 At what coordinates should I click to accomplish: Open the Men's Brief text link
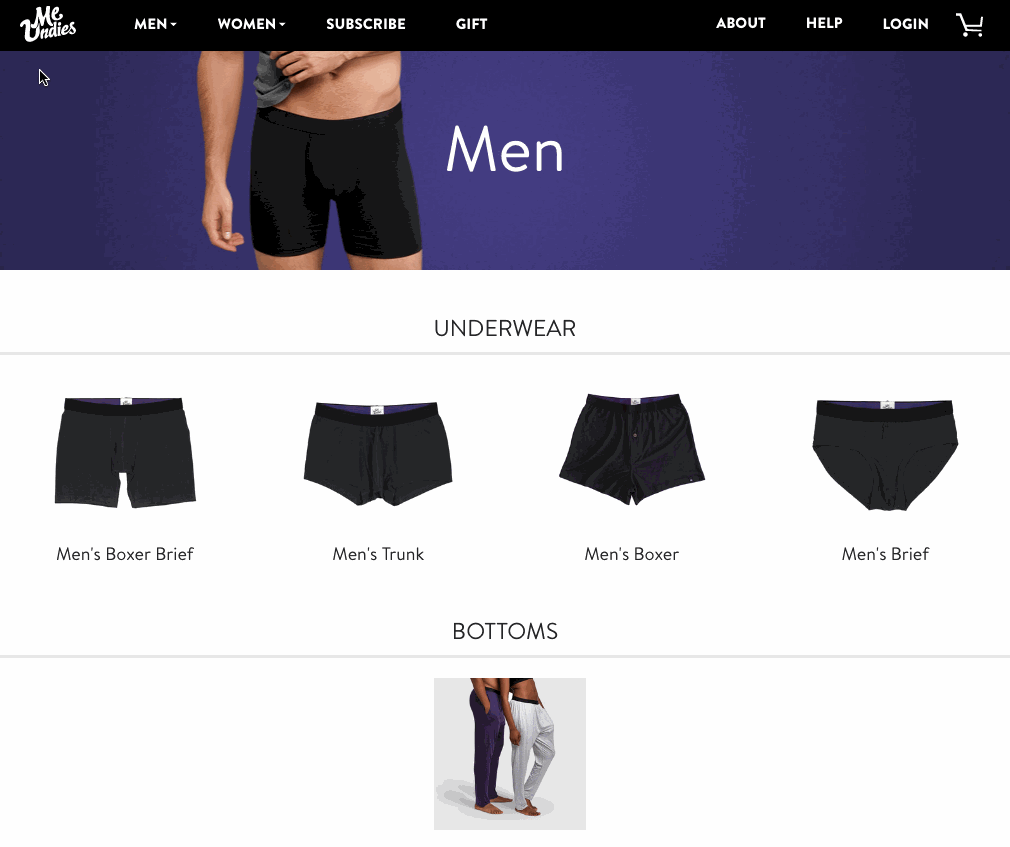(886, 554)
